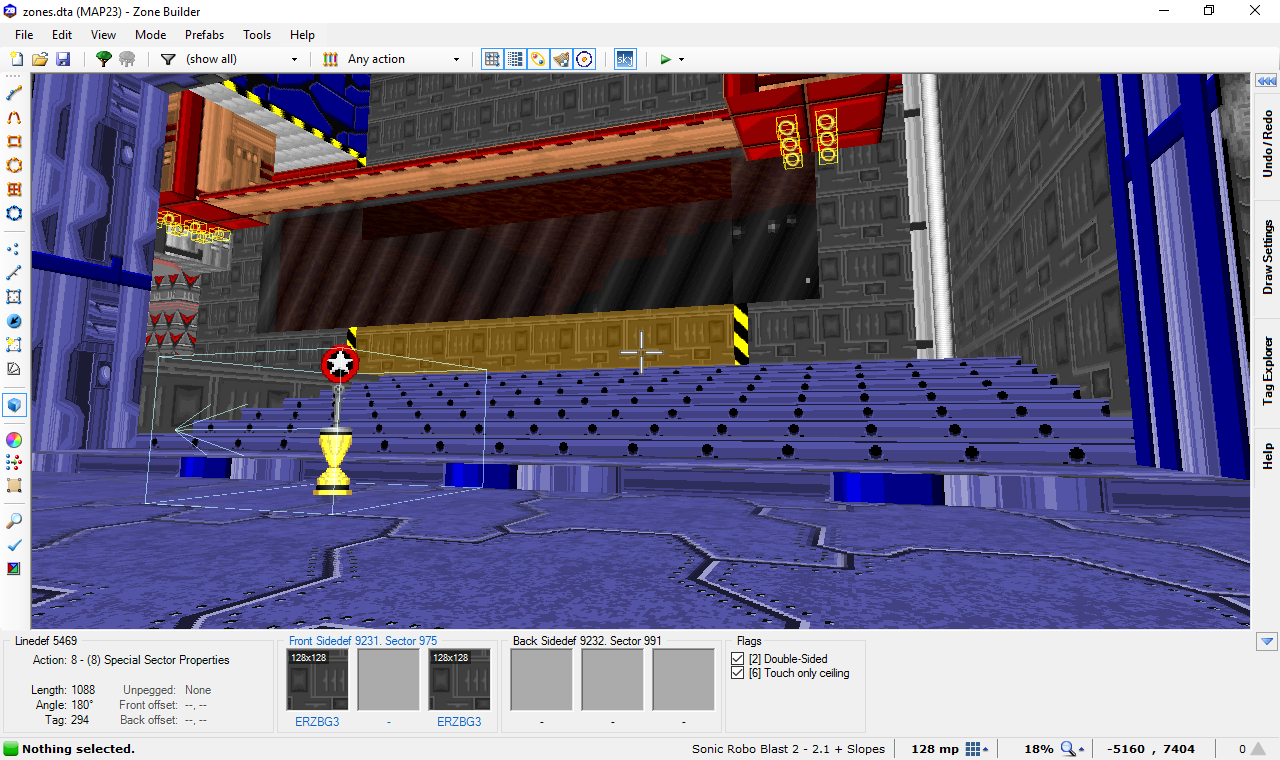The image size is (1280, 760).
Task: Open the color wheel brightness mode
Action: (x=14, y=439)
